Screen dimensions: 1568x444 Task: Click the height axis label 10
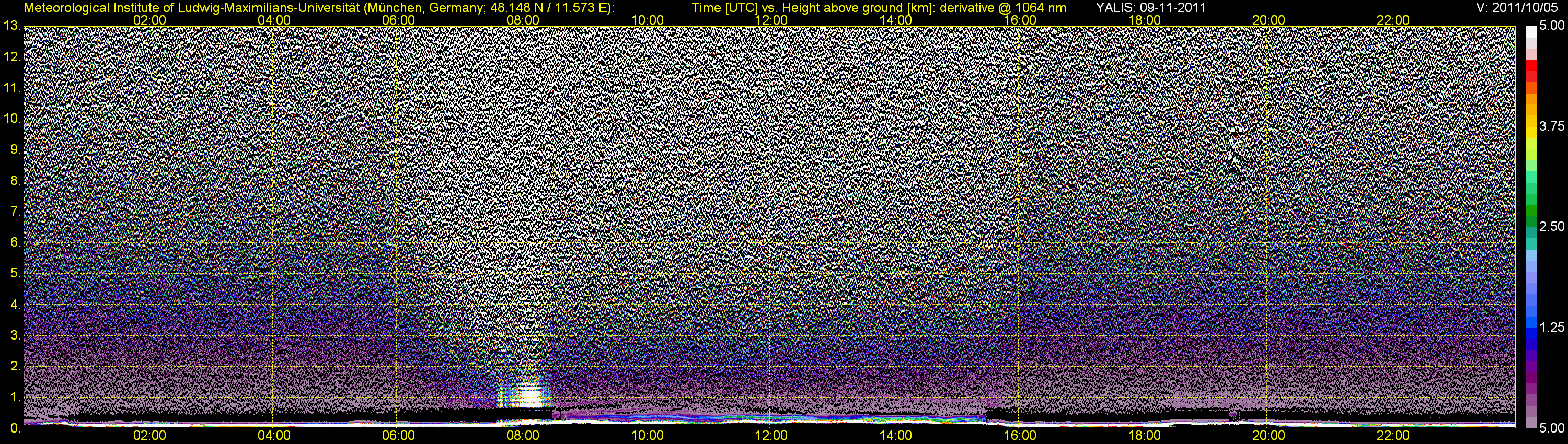click(11, 119)
